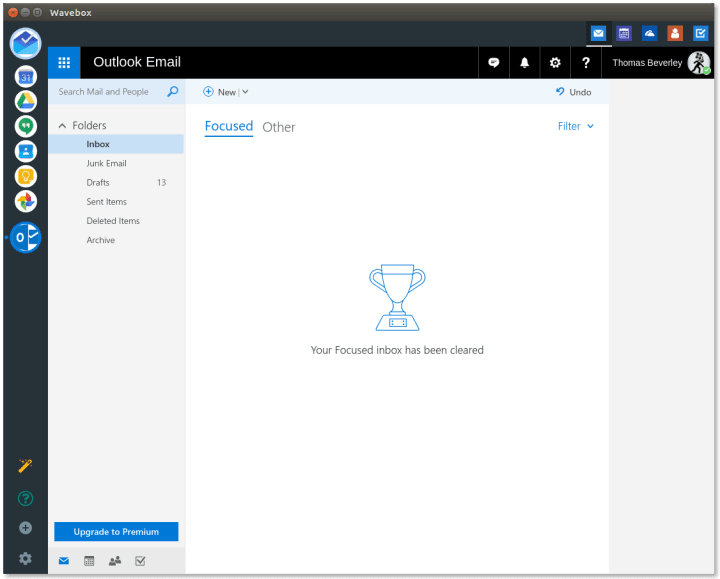Click the Outlook Email title

[x=137, y=62]
